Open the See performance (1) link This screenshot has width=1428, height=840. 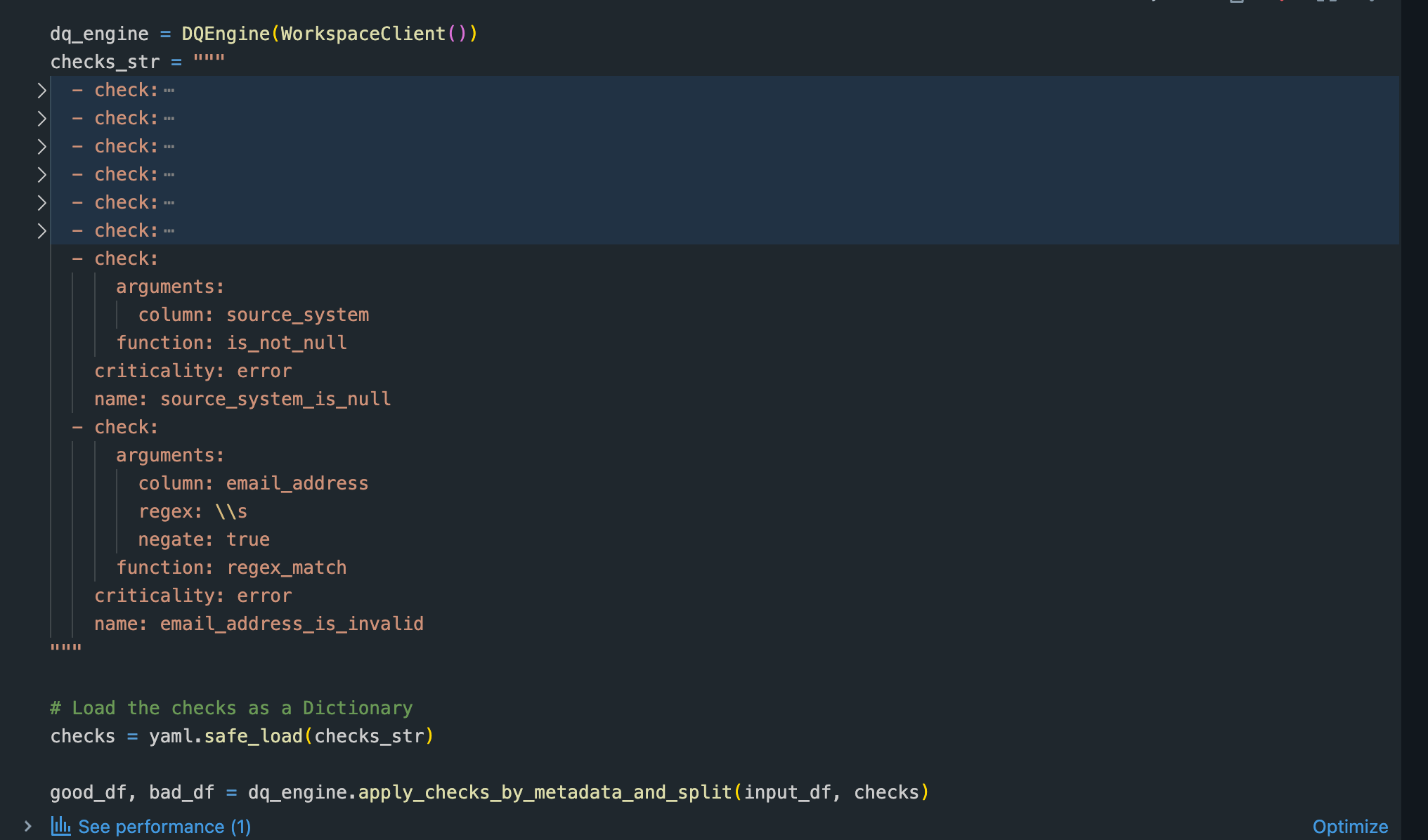[164, 827]
